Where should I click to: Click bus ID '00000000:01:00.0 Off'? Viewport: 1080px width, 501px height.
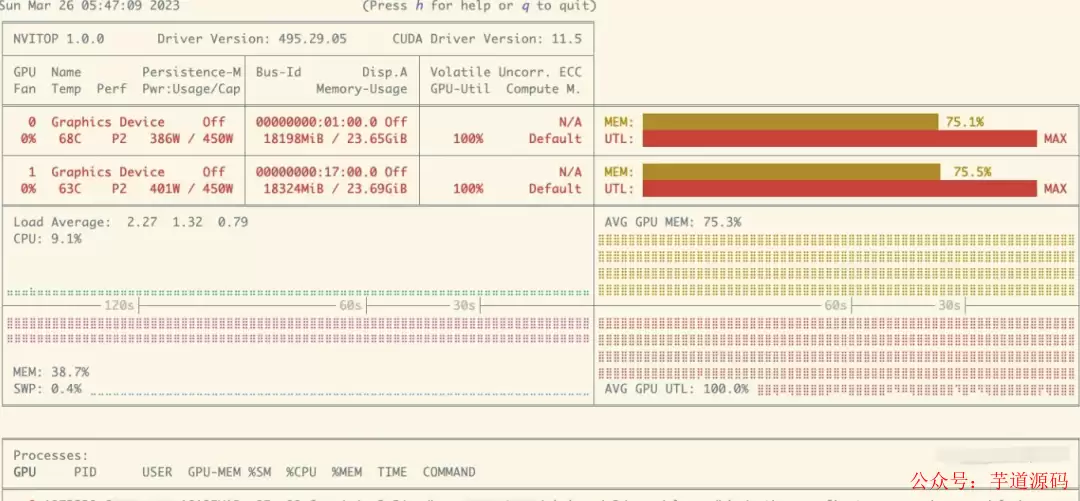coord(331,122)
